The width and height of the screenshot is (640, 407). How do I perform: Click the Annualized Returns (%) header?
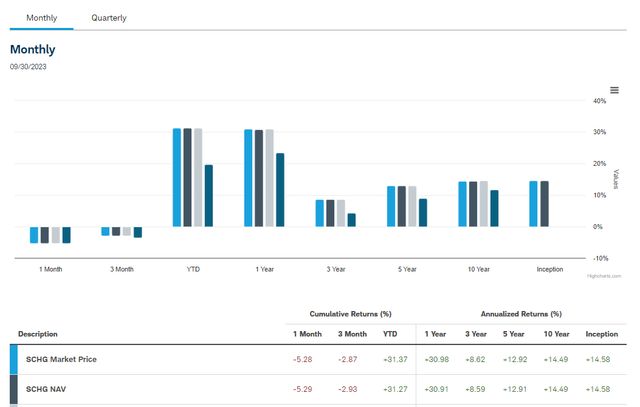521,313
